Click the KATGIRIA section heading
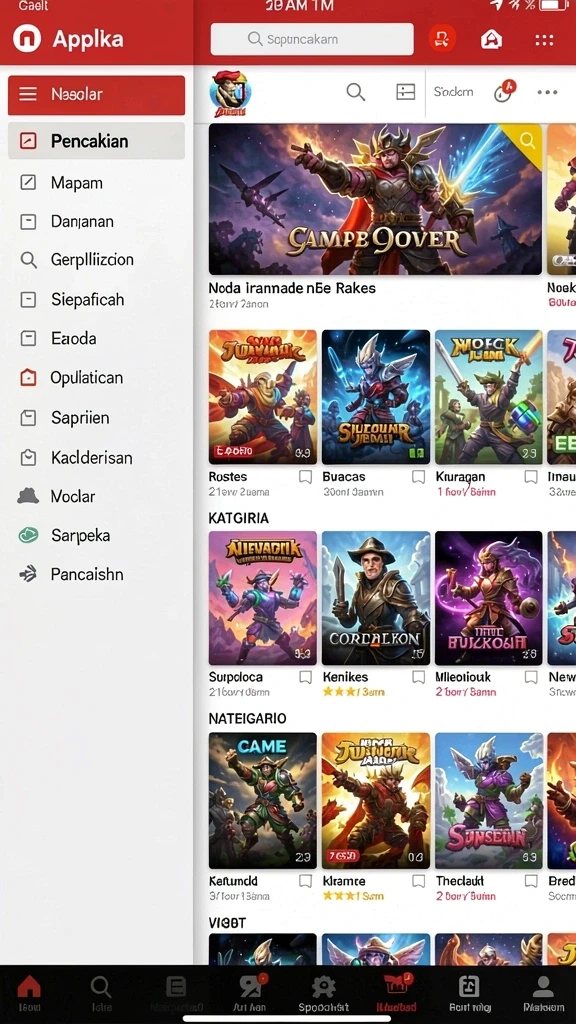The image size is (576, 1024). tap(238, 518)
